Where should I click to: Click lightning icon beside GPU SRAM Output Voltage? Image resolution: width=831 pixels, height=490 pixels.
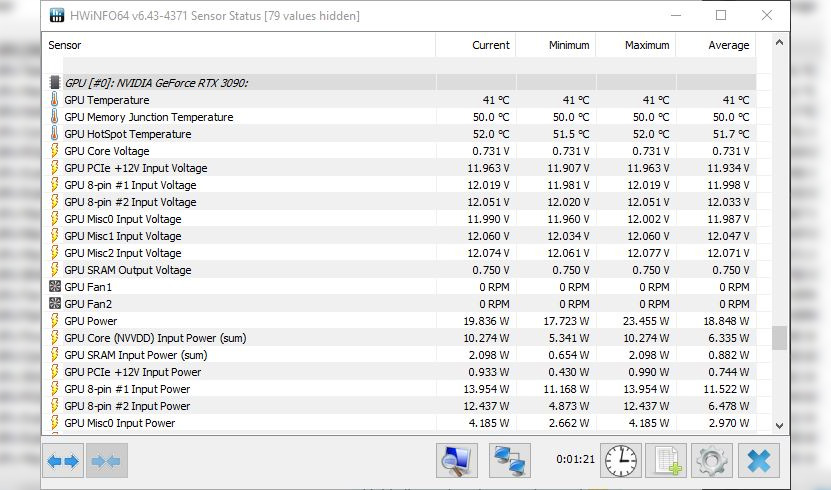click(54, 270)
